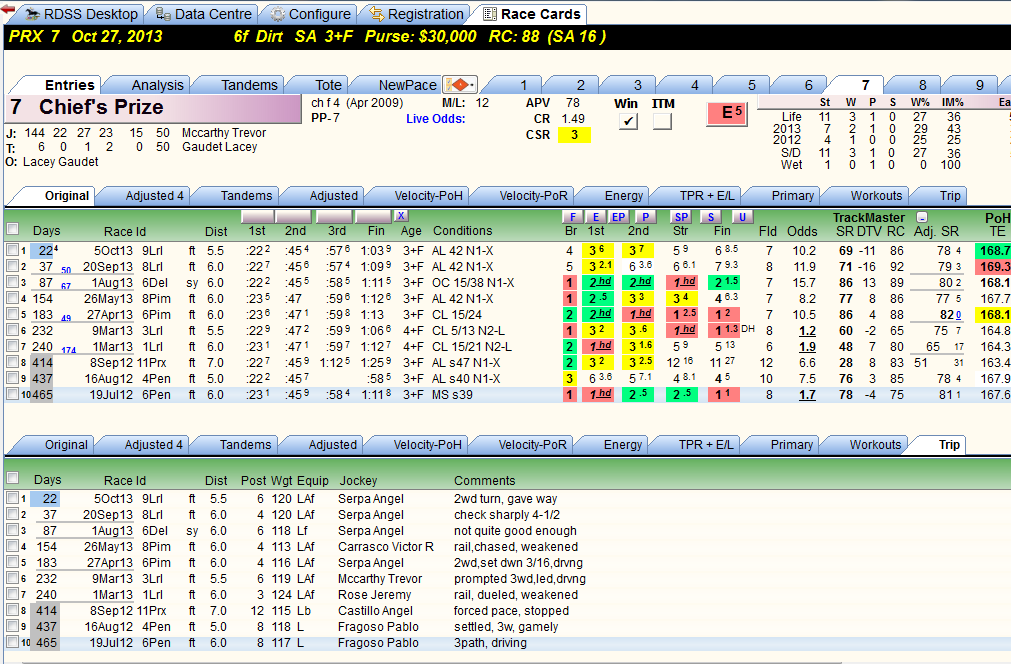Tick Trip table checkbox for 19Jul12 6Pen
Viewport: 1011px width, 664px height.
coord(12,642)
